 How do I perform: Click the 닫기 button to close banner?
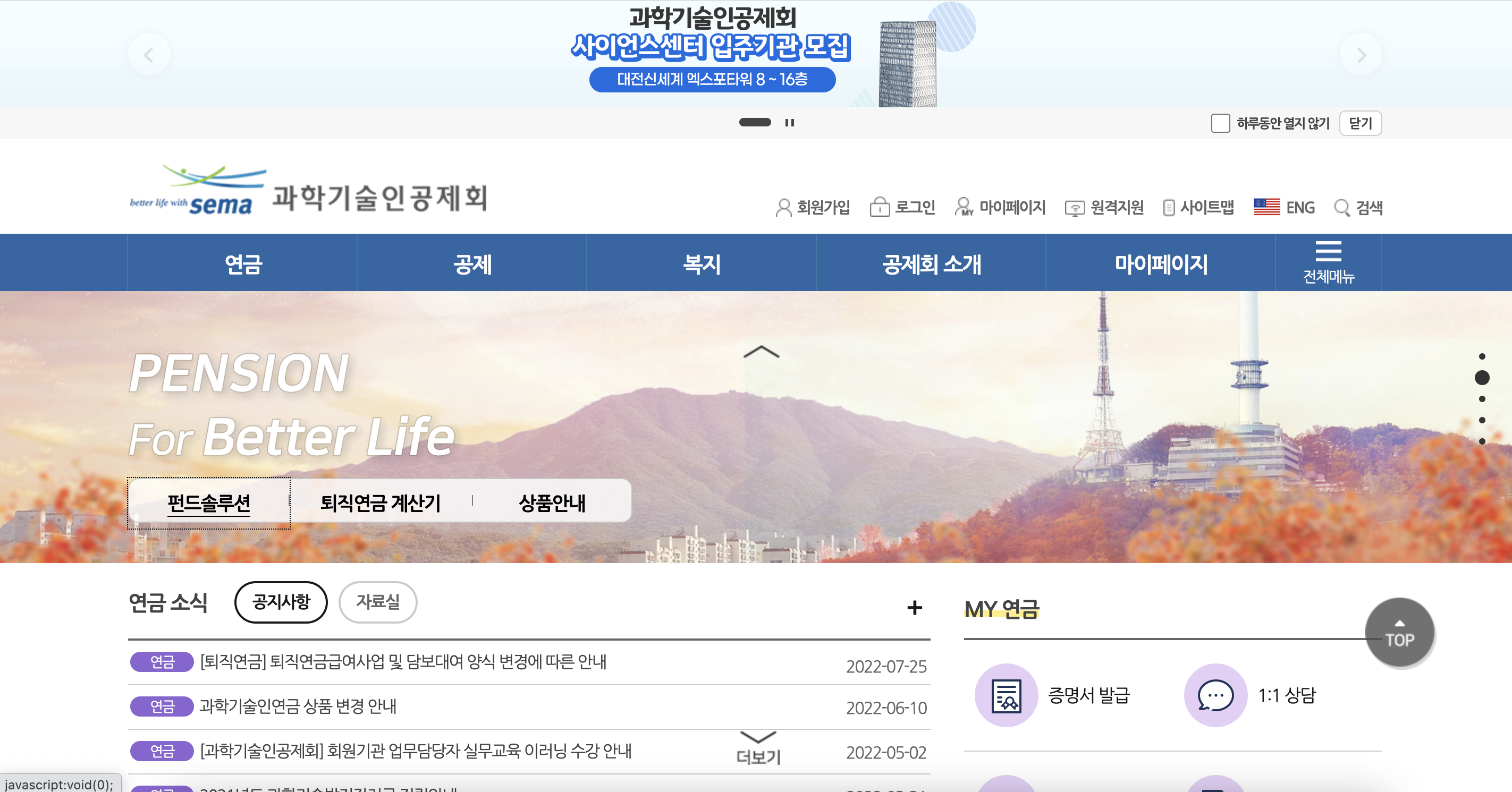pos(1361,123)
